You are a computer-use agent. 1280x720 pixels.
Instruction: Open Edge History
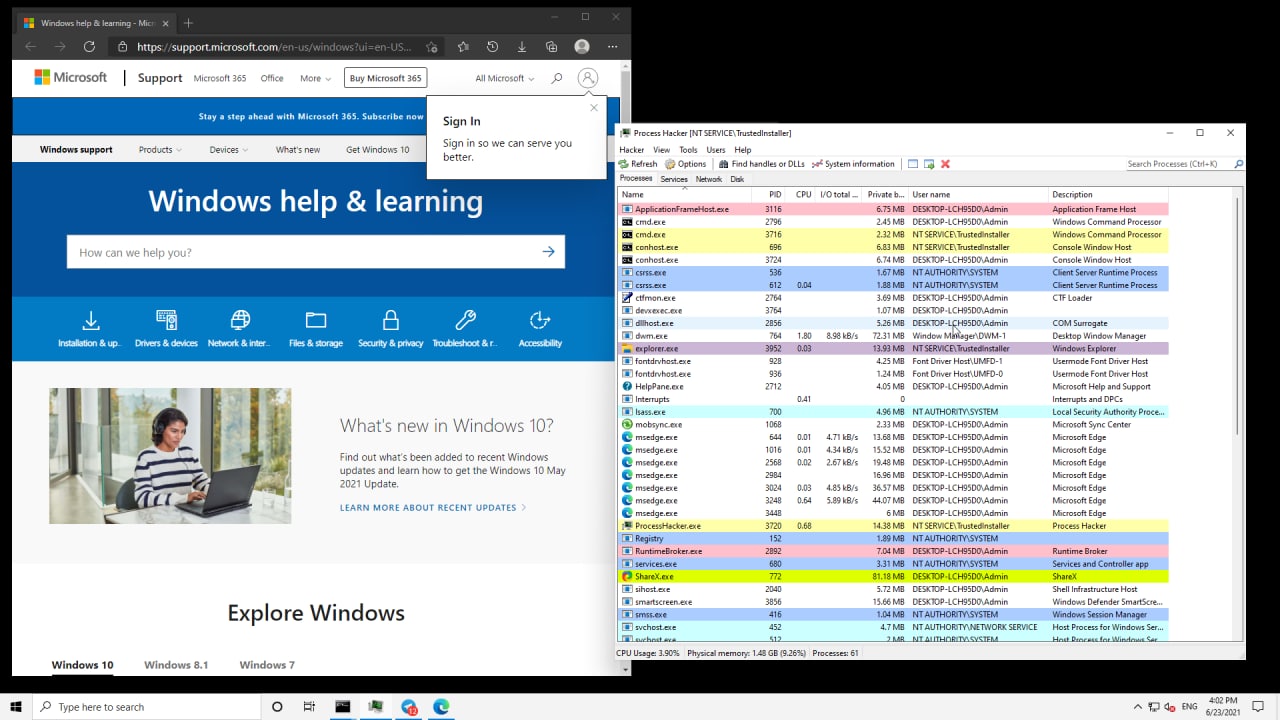click(492, 47)
